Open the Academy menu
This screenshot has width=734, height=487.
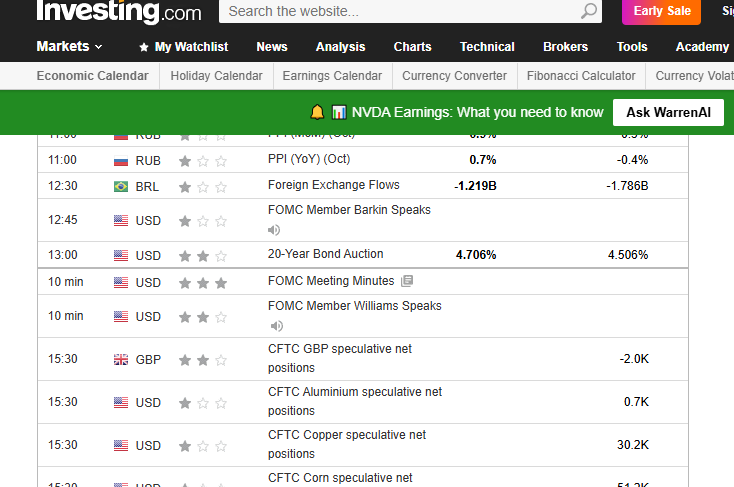[x=702, y=47]
